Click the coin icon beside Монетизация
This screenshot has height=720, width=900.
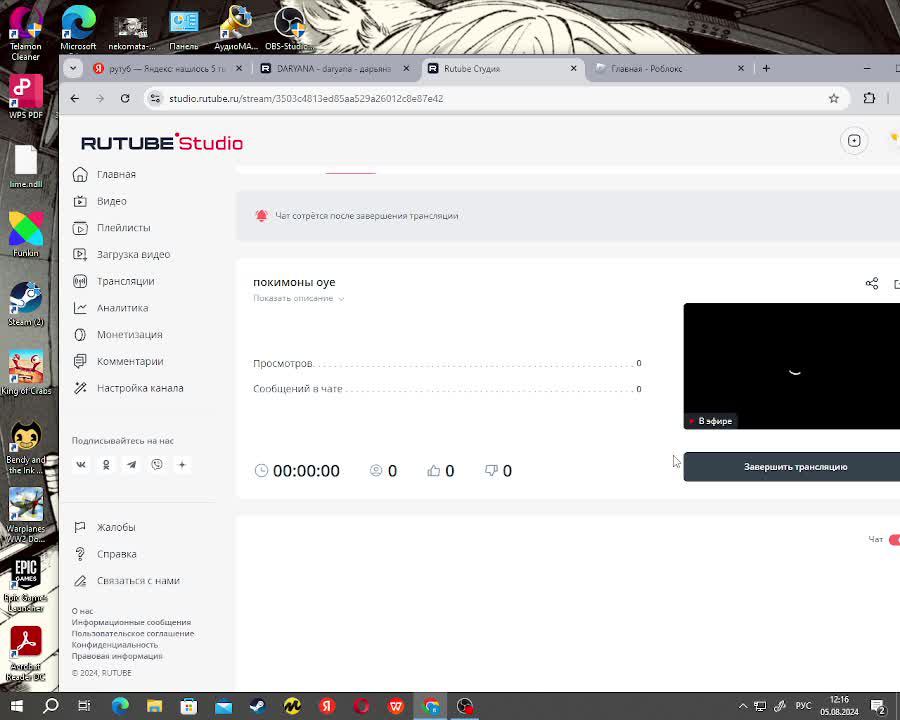coord(80,335)
